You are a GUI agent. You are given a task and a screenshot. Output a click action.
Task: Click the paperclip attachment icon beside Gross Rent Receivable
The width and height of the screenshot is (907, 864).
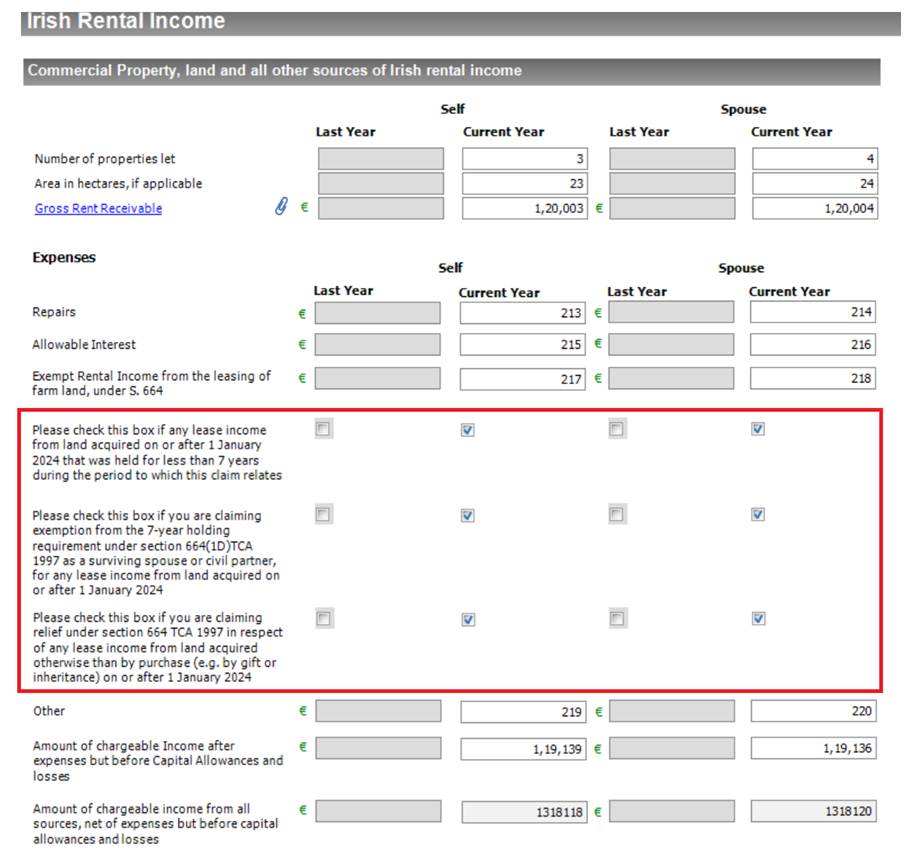tap(281, 206)
